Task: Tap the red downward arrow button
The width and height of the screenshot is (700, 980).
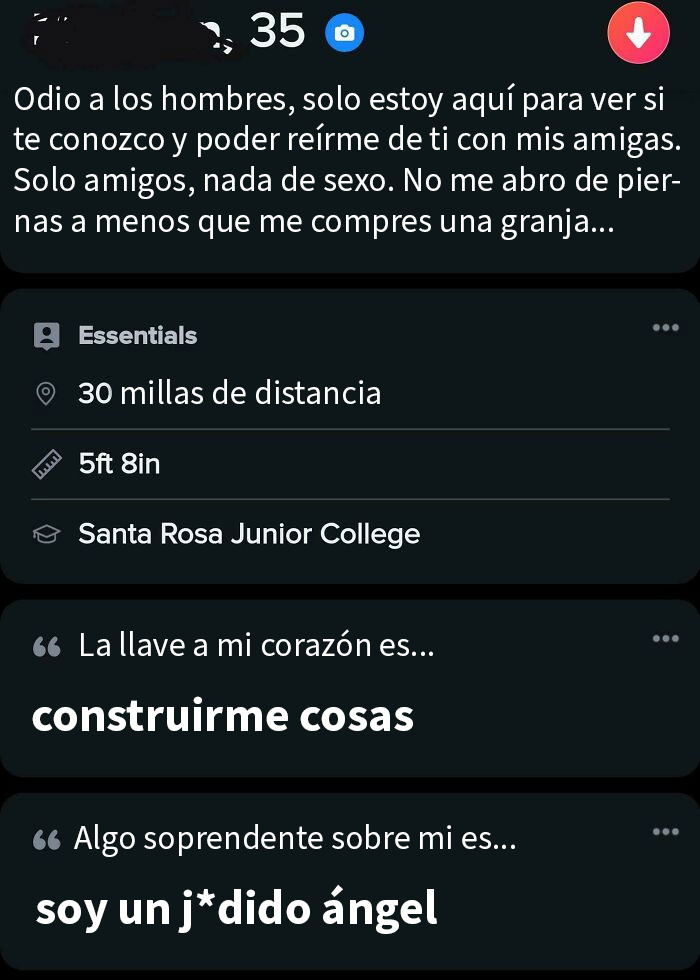Action: coord(638,33)
